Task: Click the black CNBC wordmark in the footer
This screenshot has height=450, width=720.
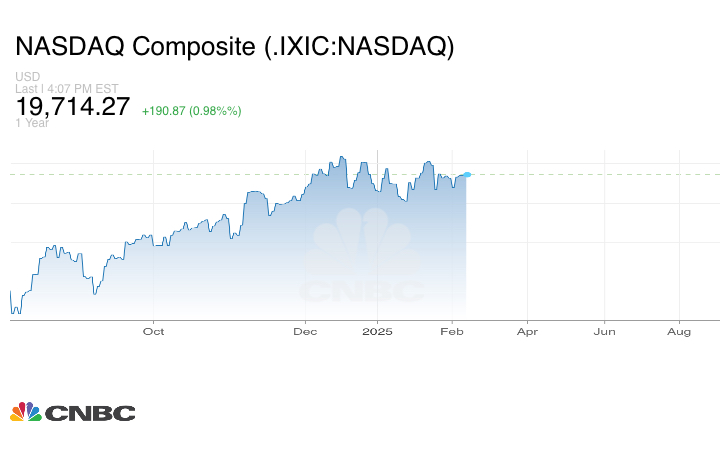Action: pos(90,413)
